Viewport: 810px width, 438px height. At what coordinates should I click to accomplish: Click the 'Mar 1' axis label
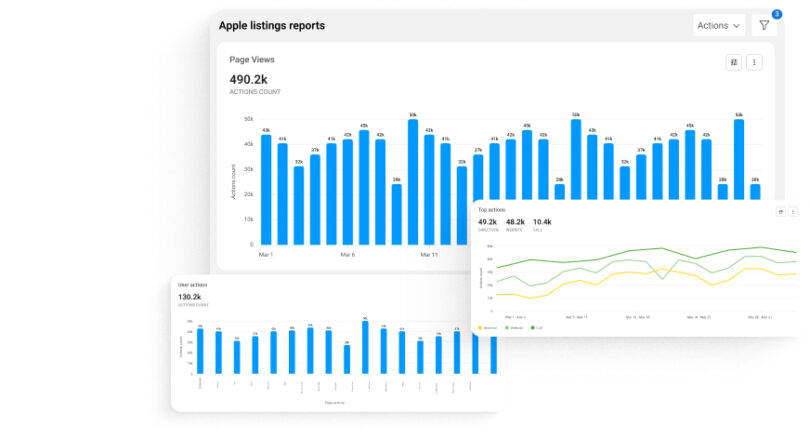[x=266, y=255]
